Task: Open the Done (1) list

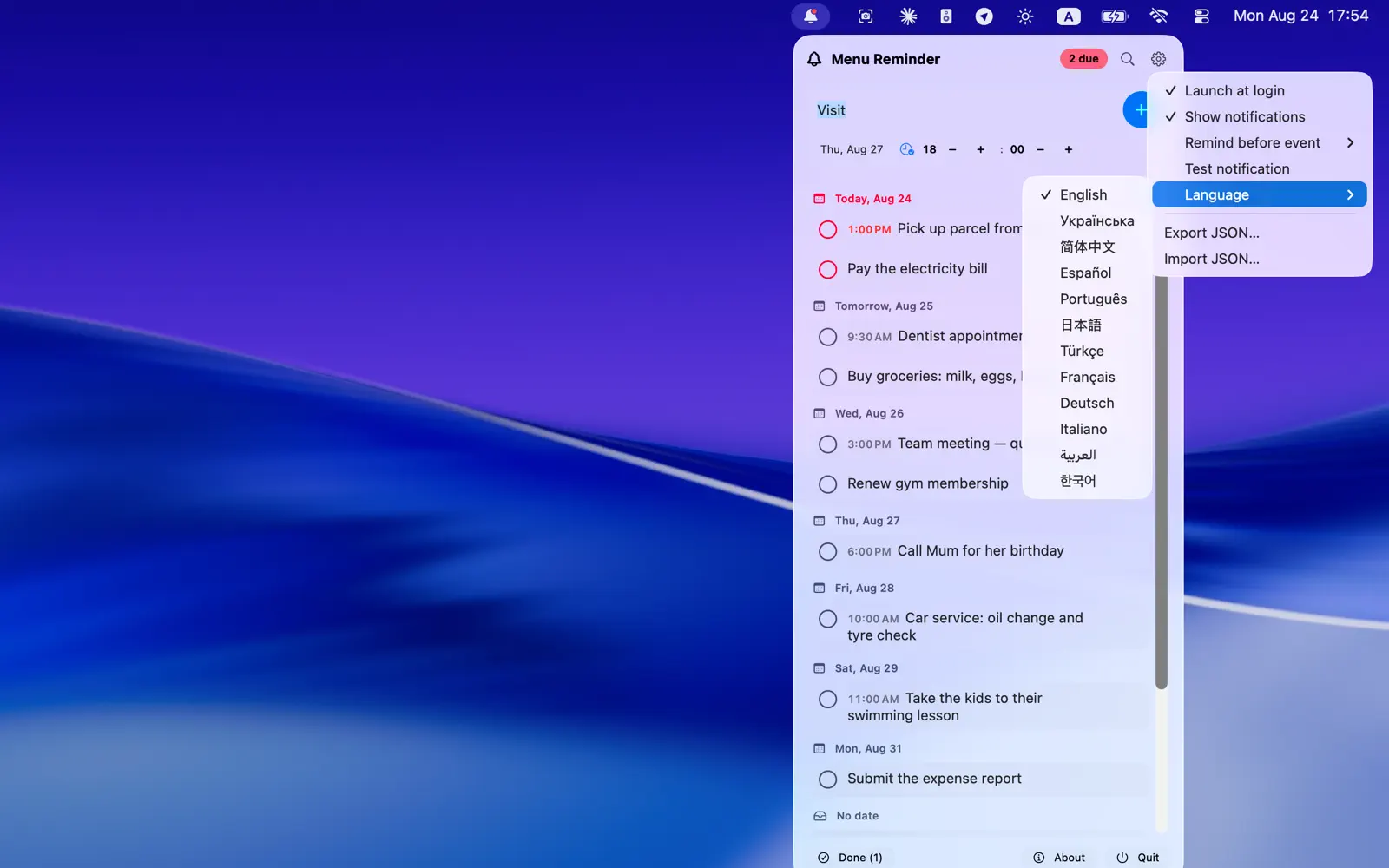Action: click(850, 858)
